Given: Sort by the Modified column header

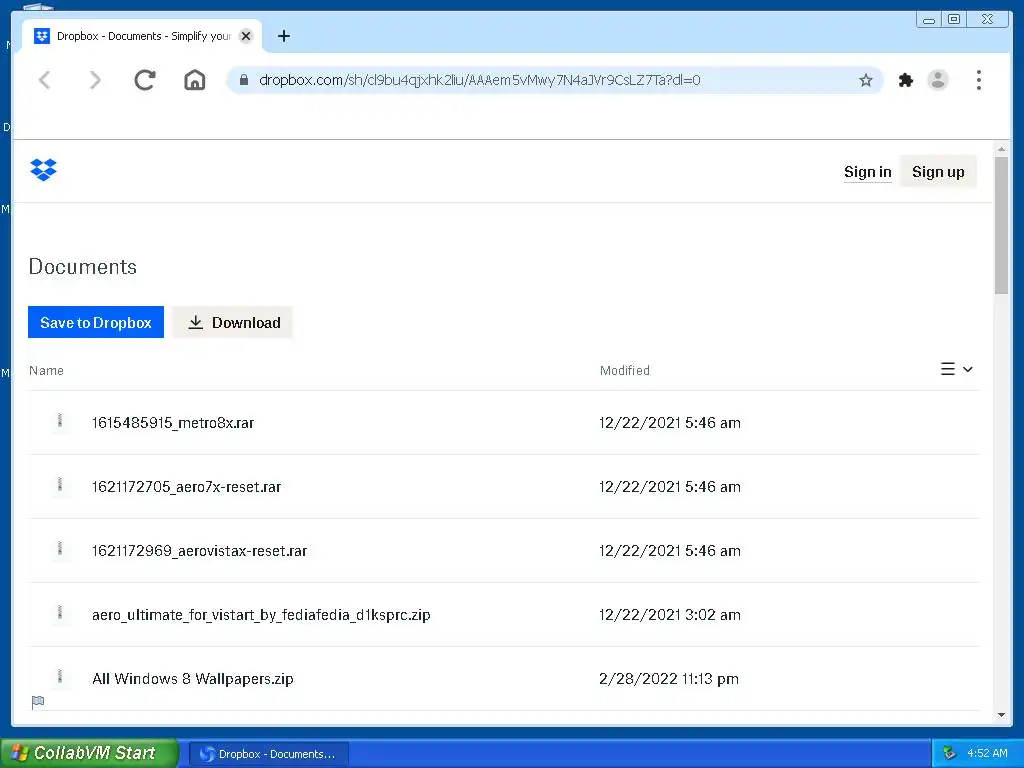Looking at the screenshot, I should pos(625,370).
